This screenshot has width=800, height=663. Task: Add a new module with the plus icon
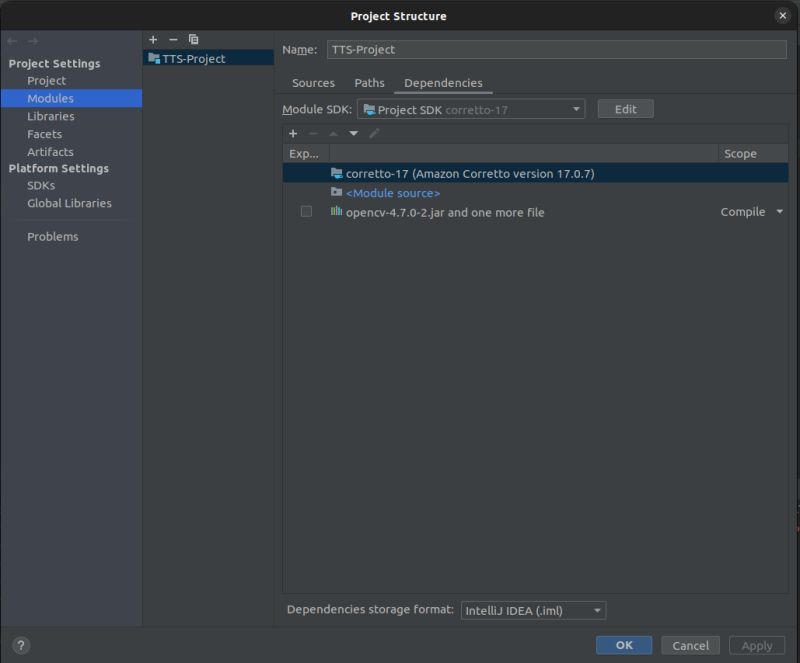tap(153, 39)
